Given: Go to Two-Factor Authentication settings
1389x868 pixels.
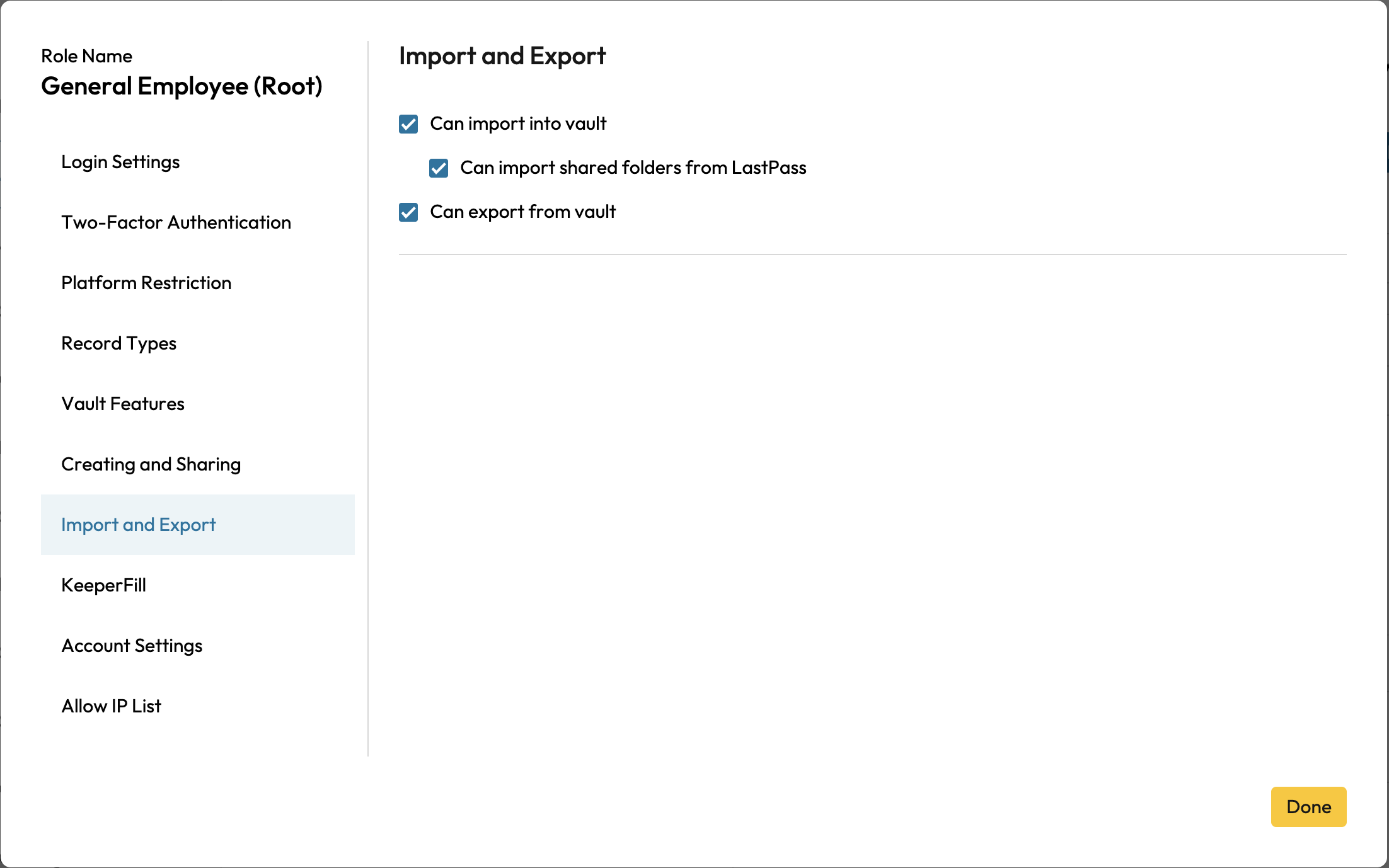Looking at the screenshot, I should (x=176, y=222).
